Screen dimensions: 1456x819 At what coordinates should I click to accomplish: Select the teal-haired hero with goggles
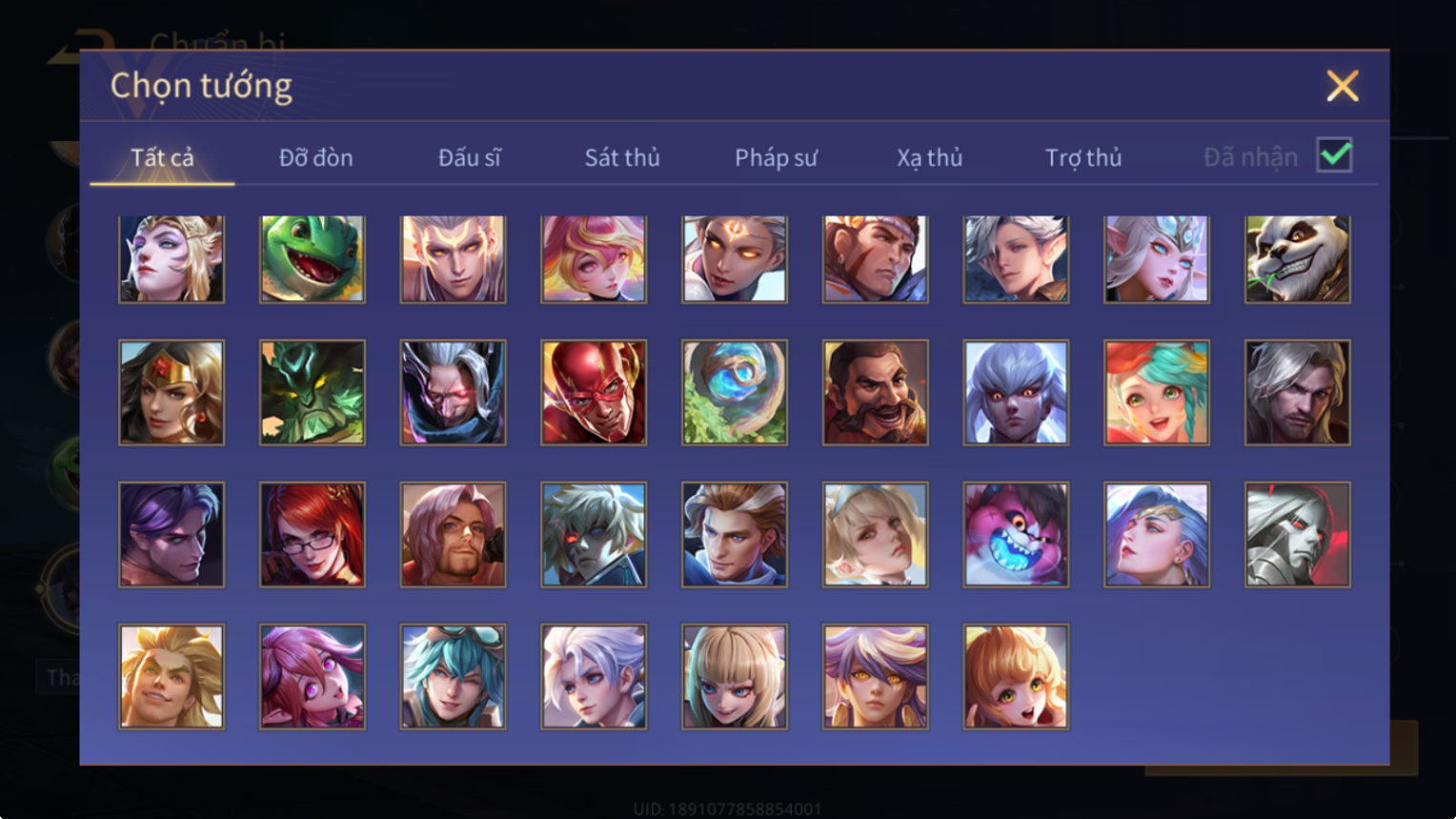453,677
